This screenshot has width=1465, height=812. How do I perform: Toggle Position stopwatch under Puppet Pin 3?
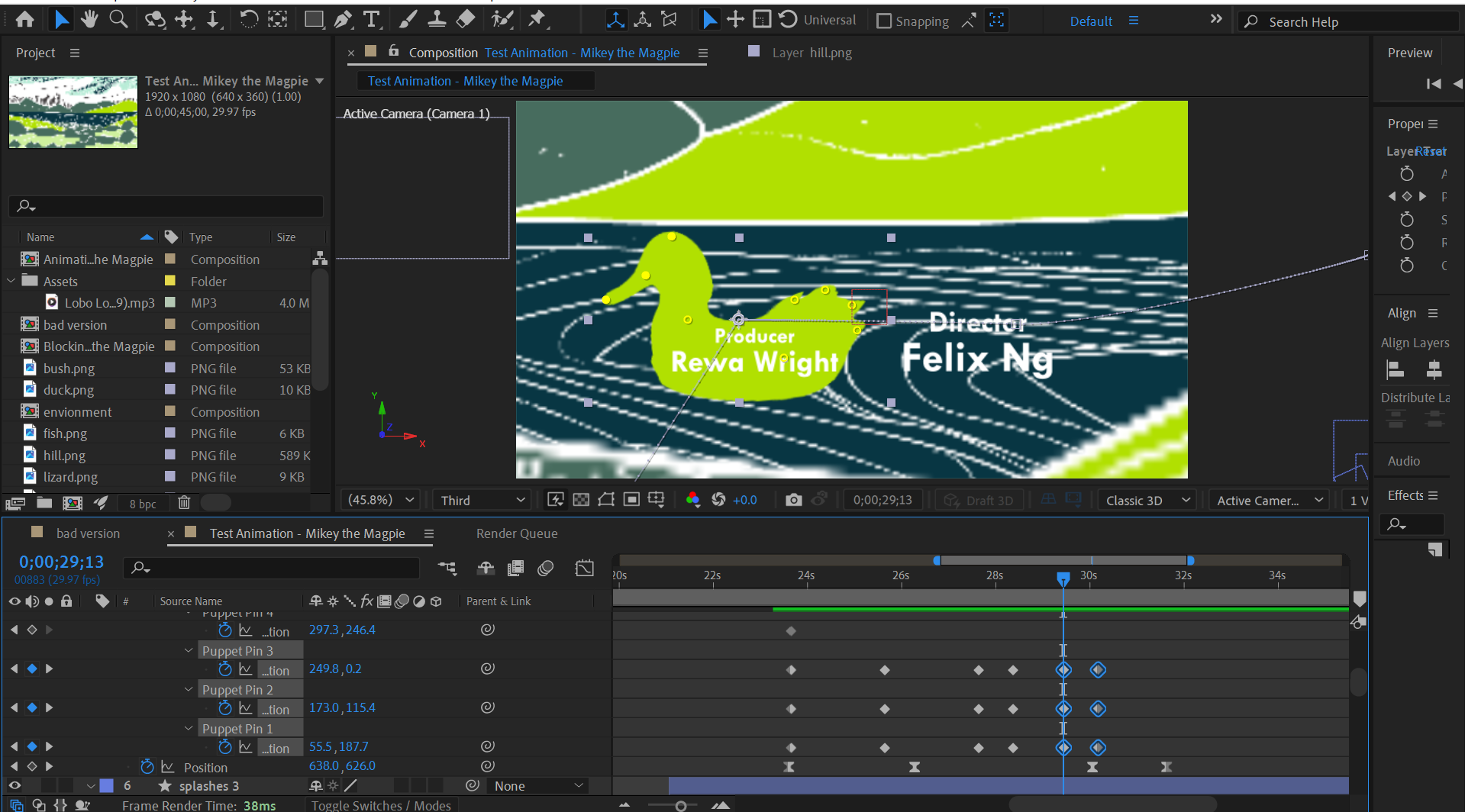click(x=225, y=669)
